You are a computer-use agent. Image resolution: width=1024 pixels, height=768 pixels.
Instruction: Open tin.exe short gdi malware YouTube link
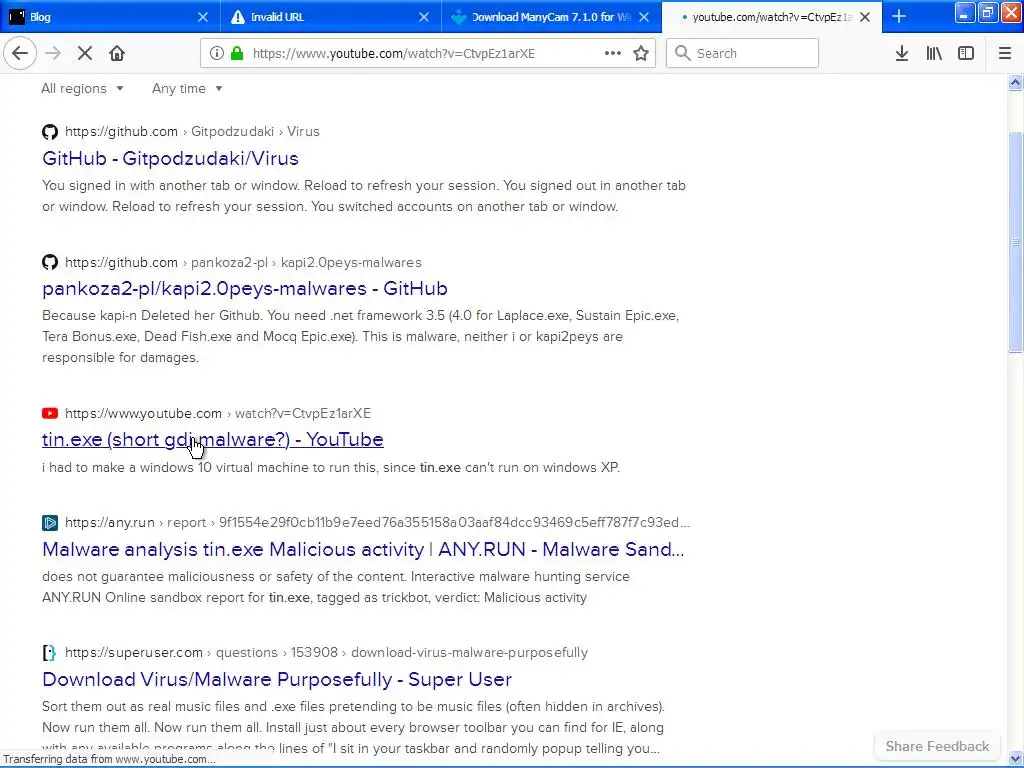point(213,440)
